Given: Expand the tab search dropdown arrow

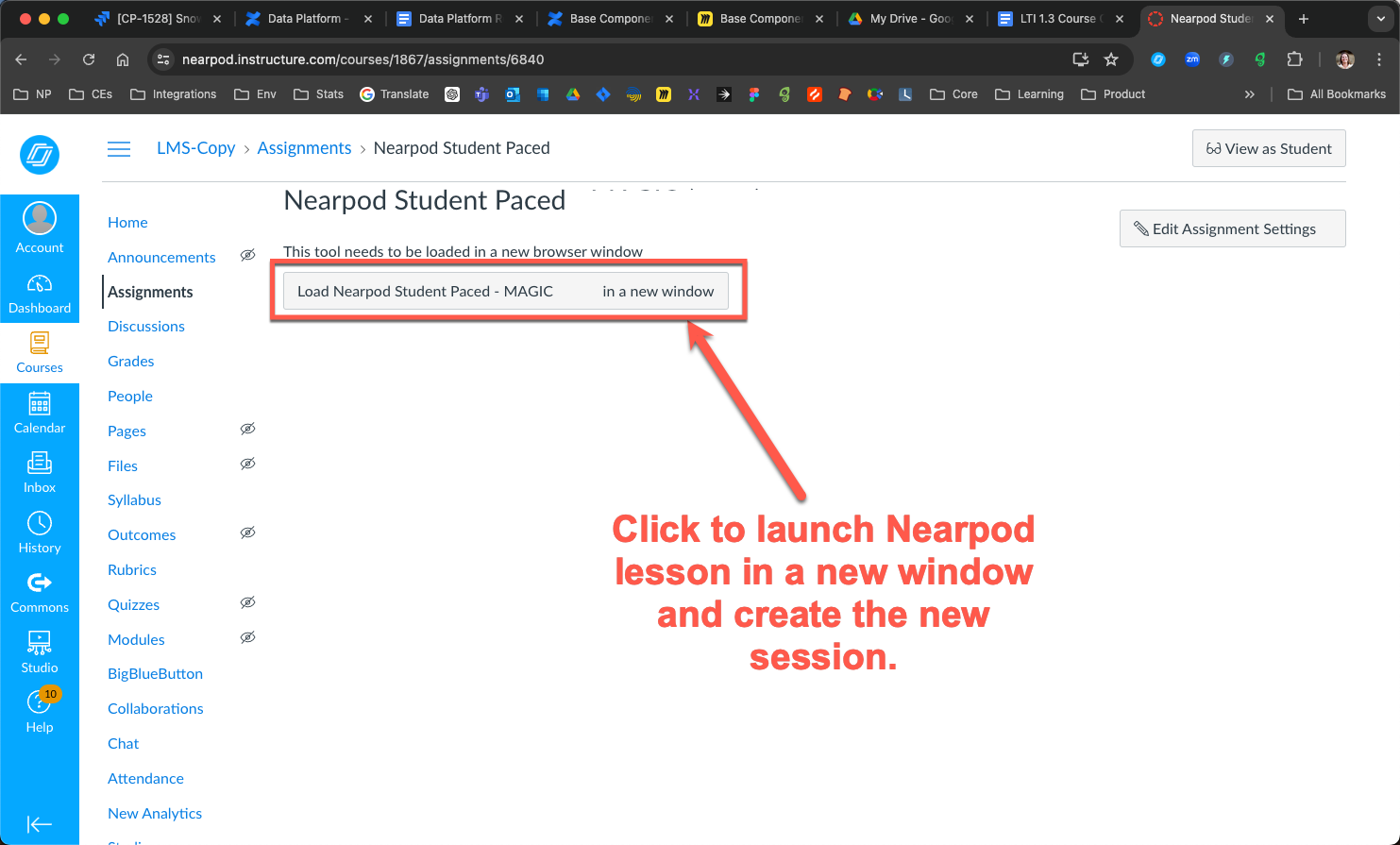Looking at the screenshot, I should click(1380, 19).
